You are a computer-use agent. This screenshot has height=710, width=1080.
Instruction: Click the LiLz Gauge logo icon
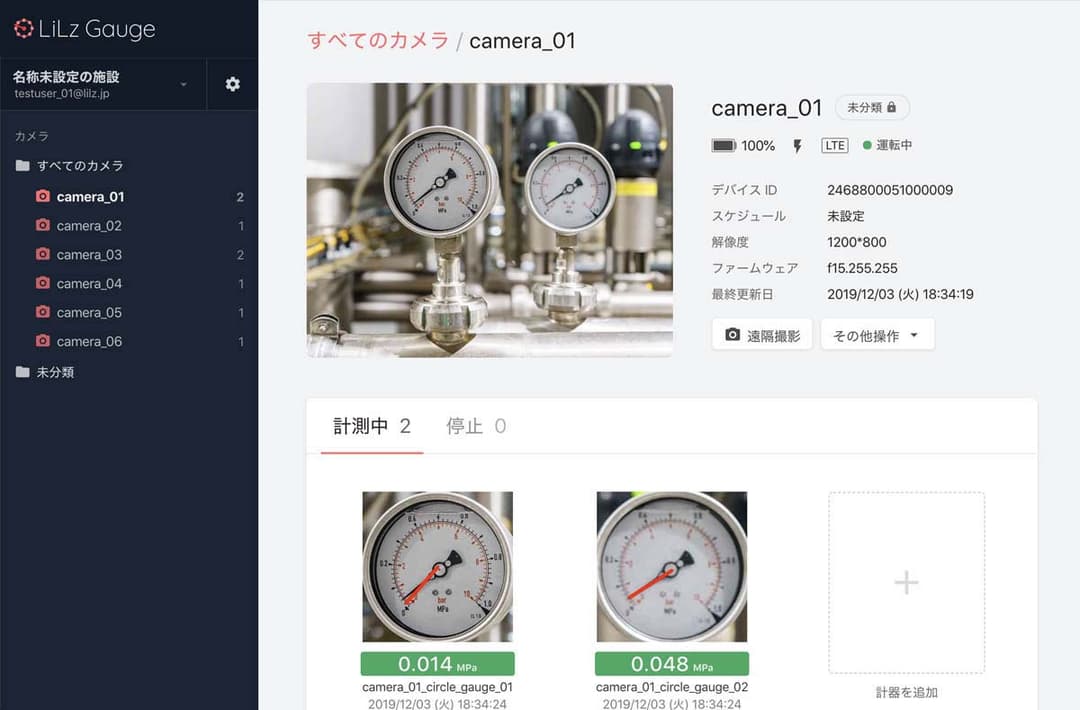(22, 29)
